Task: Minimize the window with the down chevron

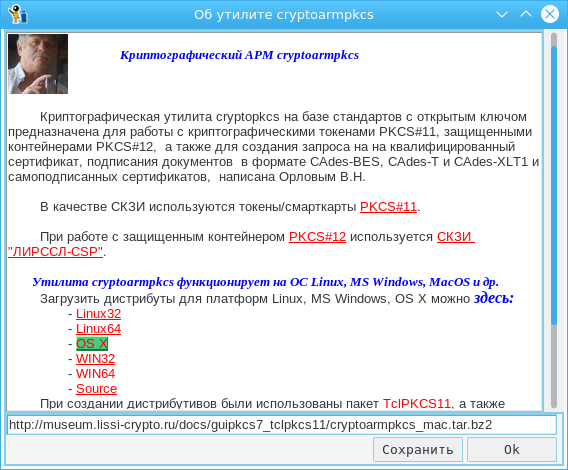Action: pos(502,14)
